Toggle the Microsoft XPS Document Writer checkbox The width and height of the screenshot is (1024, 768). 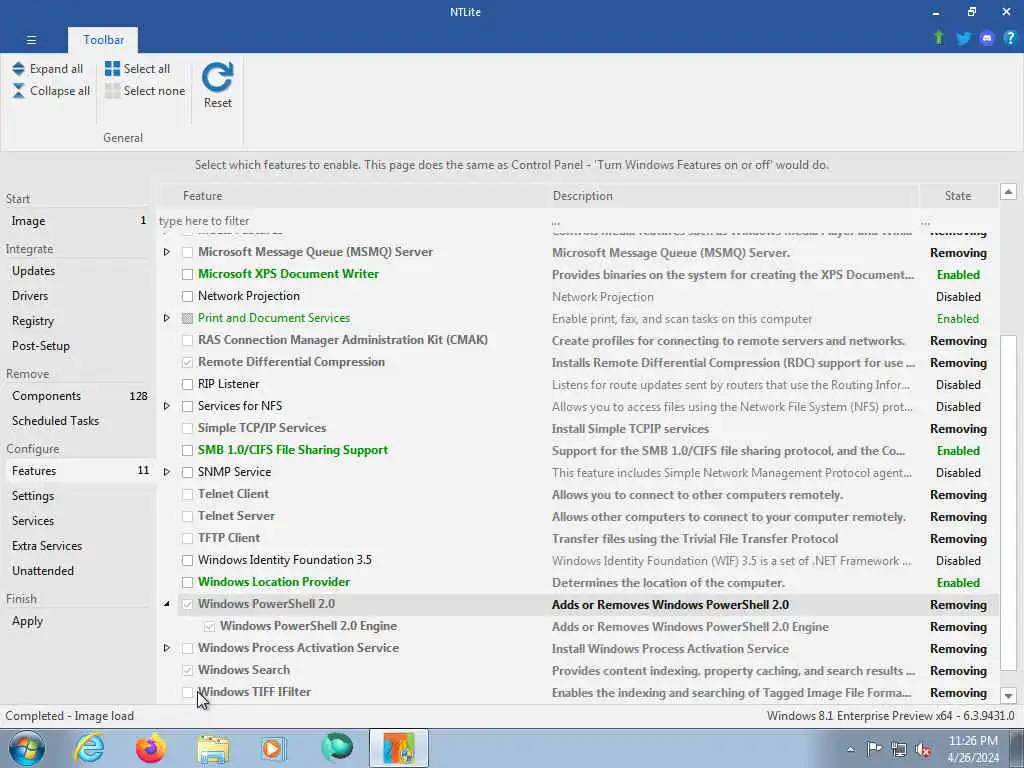point(187,274)
